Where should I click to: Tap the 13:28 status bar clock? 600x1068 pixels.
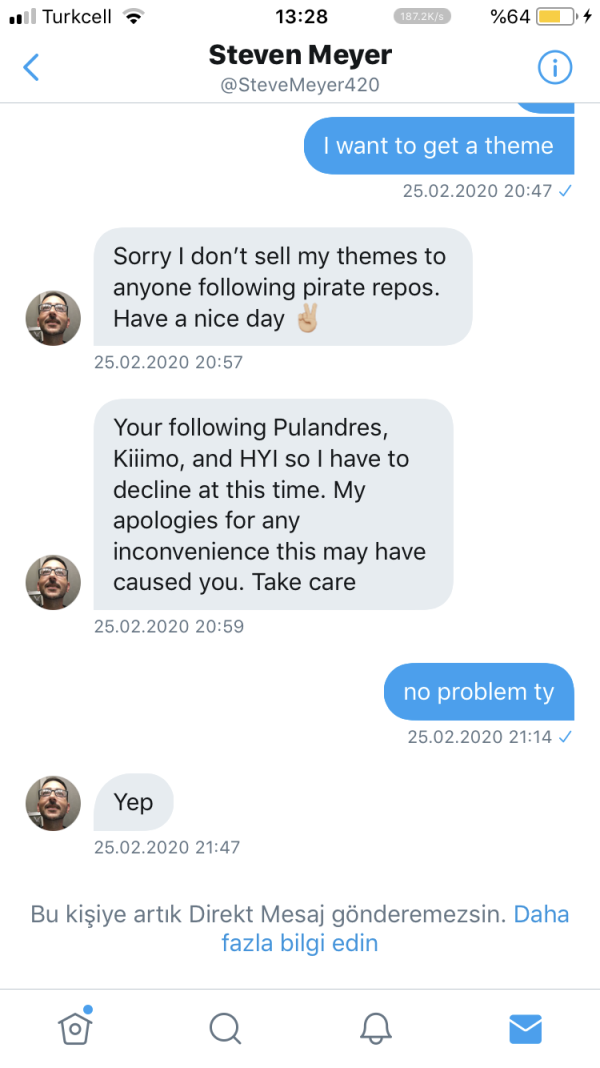[299, 17]
